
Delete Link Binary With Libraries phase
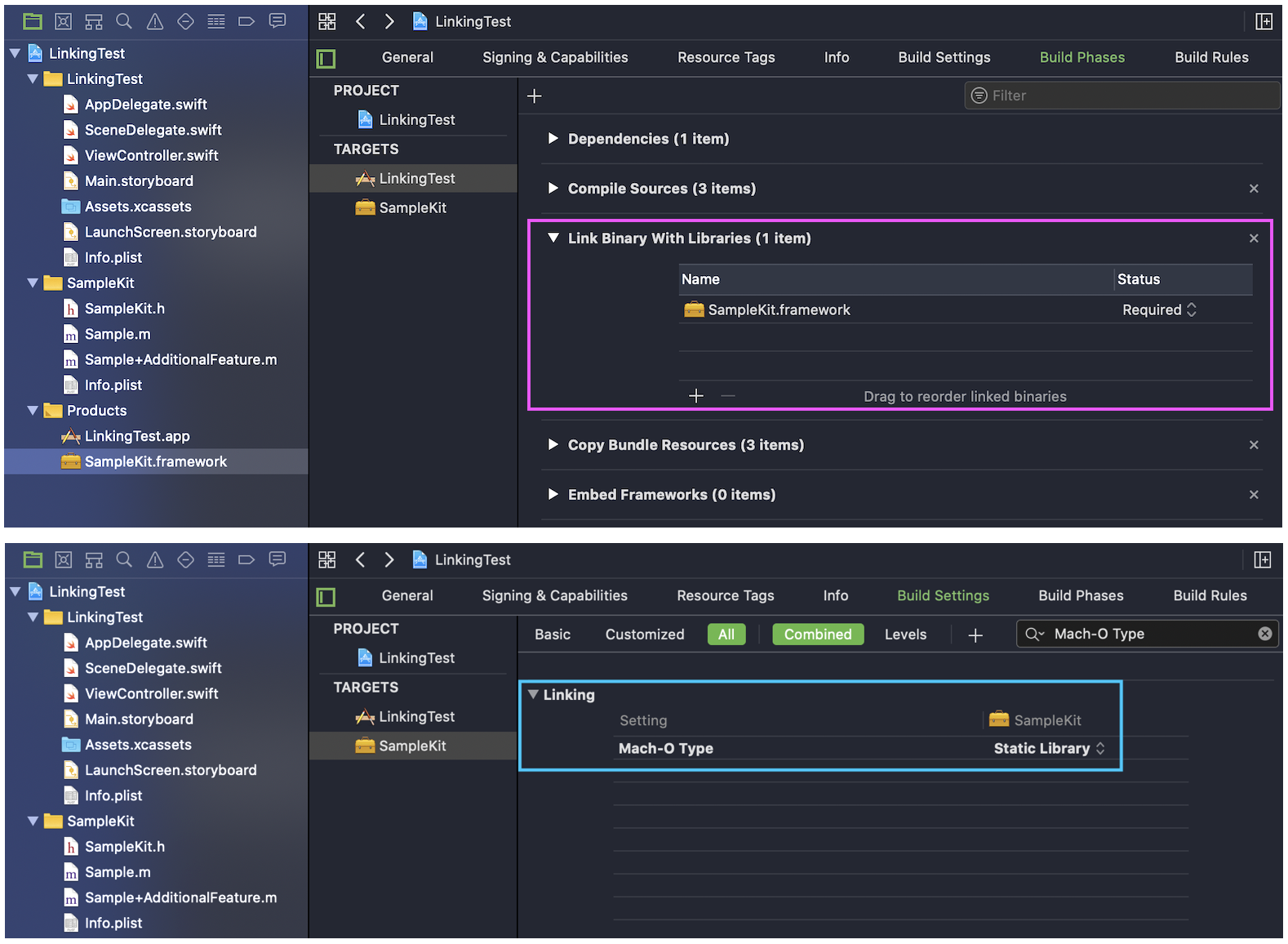[x=1254, y=238]
